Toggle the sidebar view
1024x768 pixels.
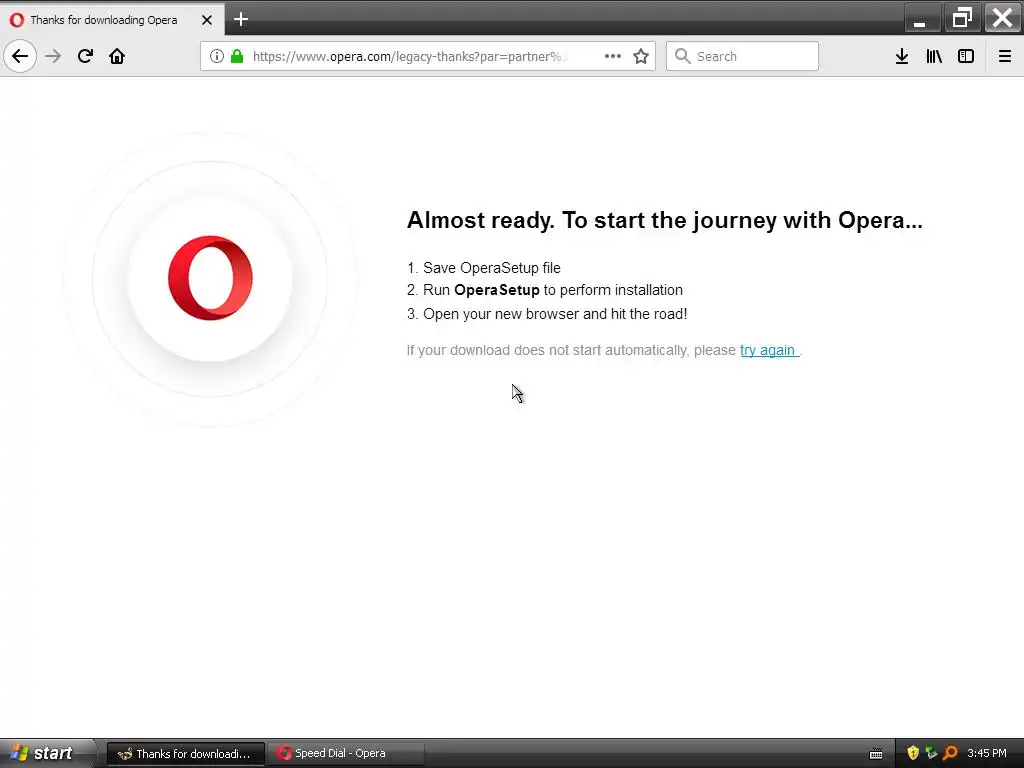click(966, 56)
